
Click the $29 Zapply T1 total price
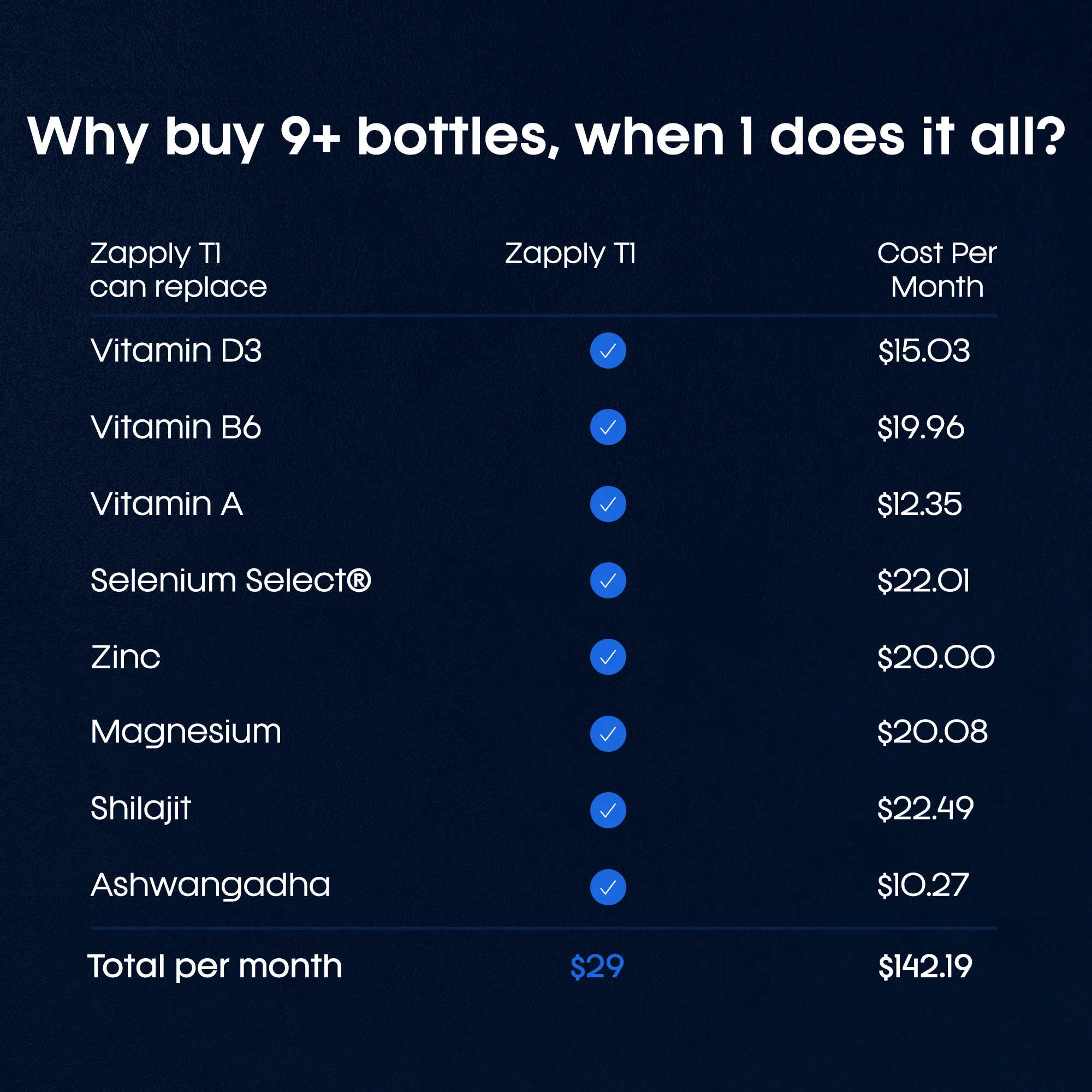click(x=597, y=966)
